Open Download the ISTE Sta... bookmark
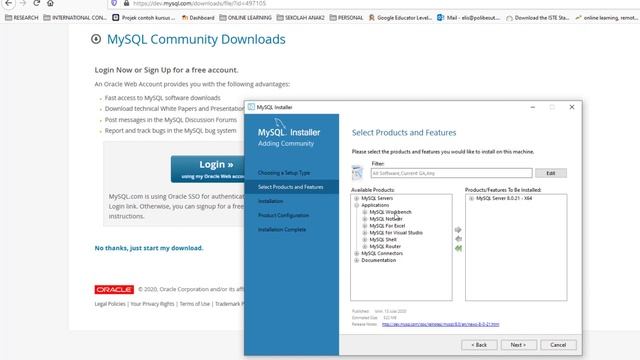 click(x=538, y=18)
